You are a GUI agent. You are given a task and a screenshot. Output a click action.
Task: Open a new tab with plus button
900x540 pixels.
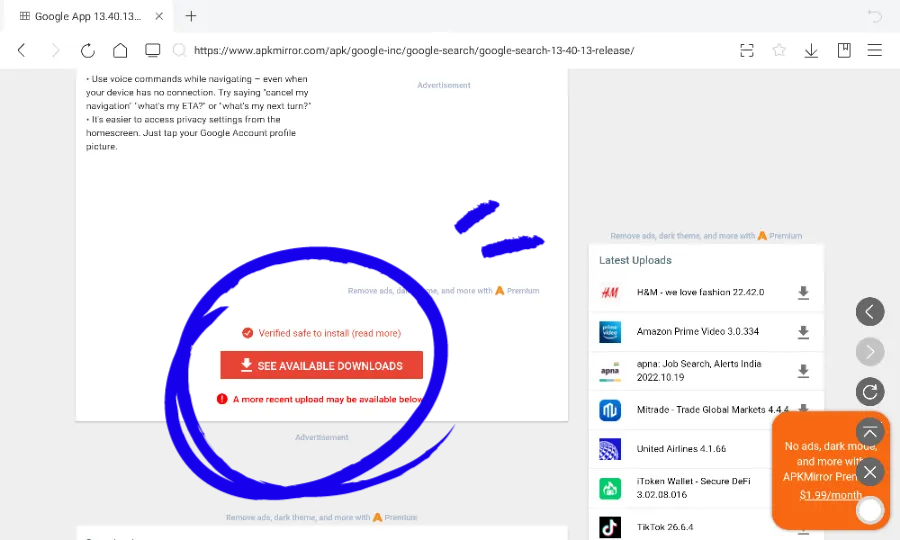click(191, 16)
